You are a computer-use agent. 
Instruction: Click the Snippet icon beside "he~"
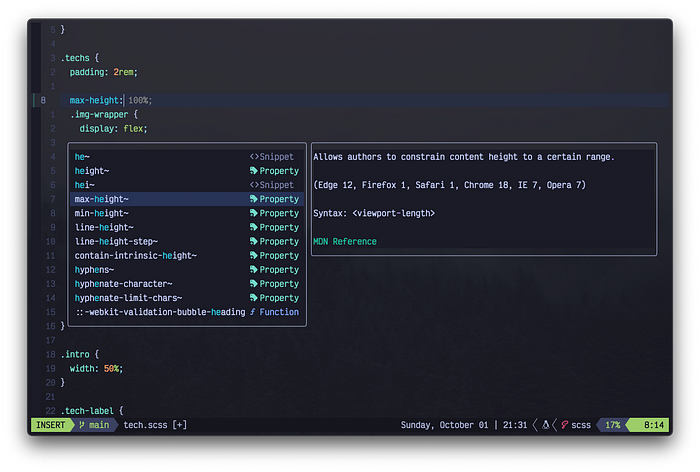[254, 157]
